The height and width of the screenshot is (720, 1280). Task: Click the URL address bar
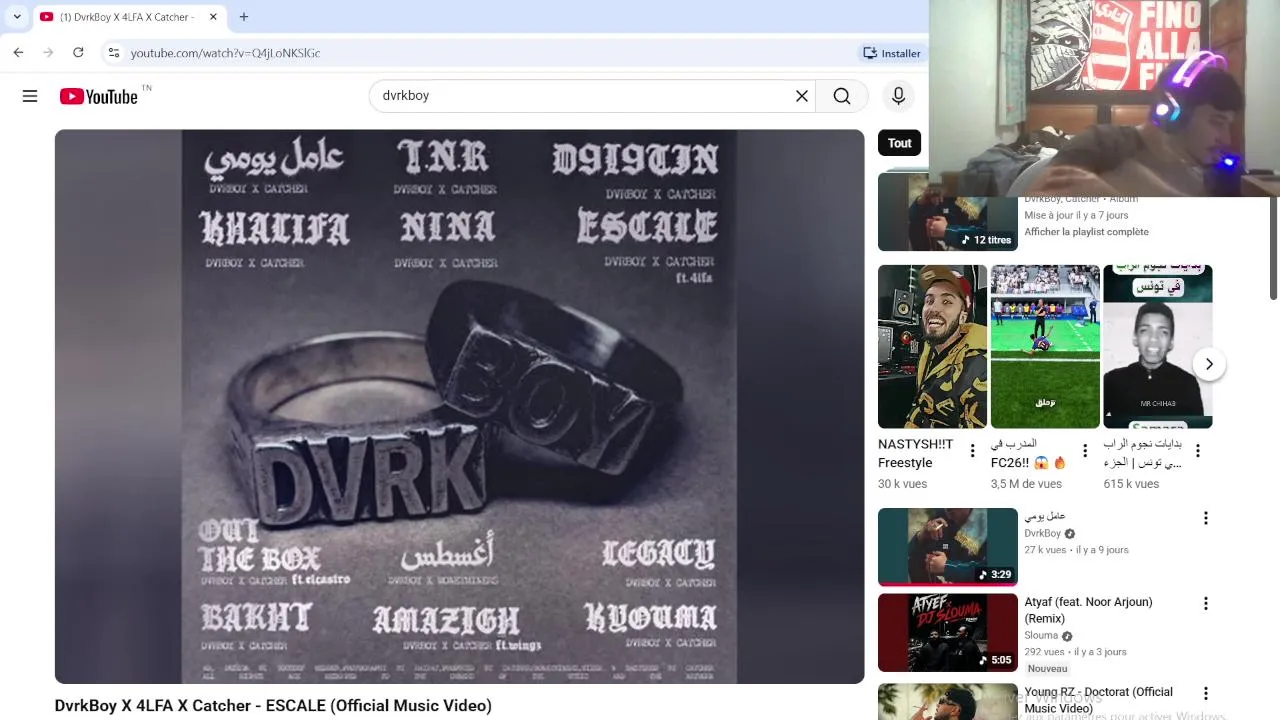480,53
